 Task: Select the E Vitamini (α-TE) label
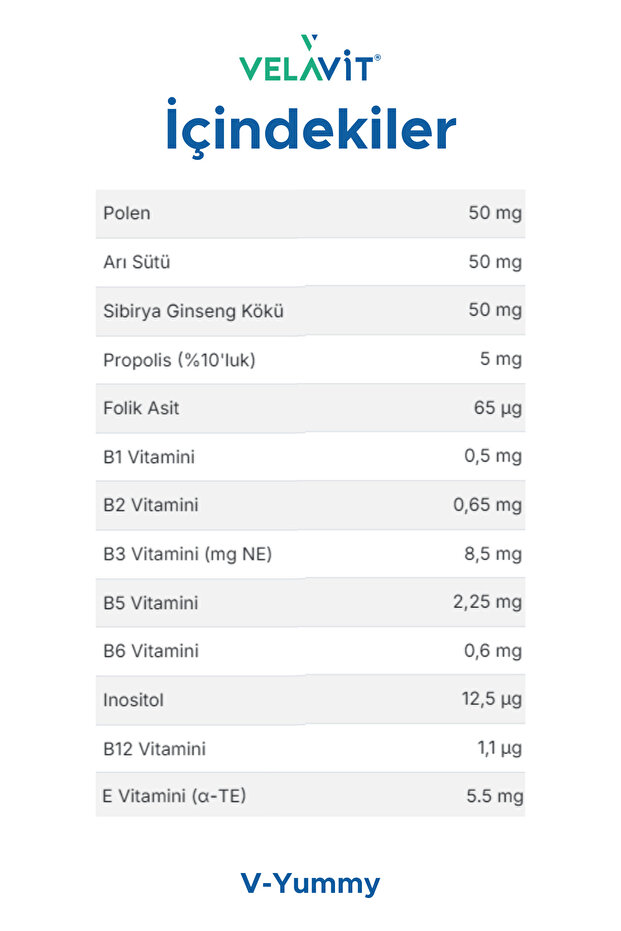(x=174, y=797)
